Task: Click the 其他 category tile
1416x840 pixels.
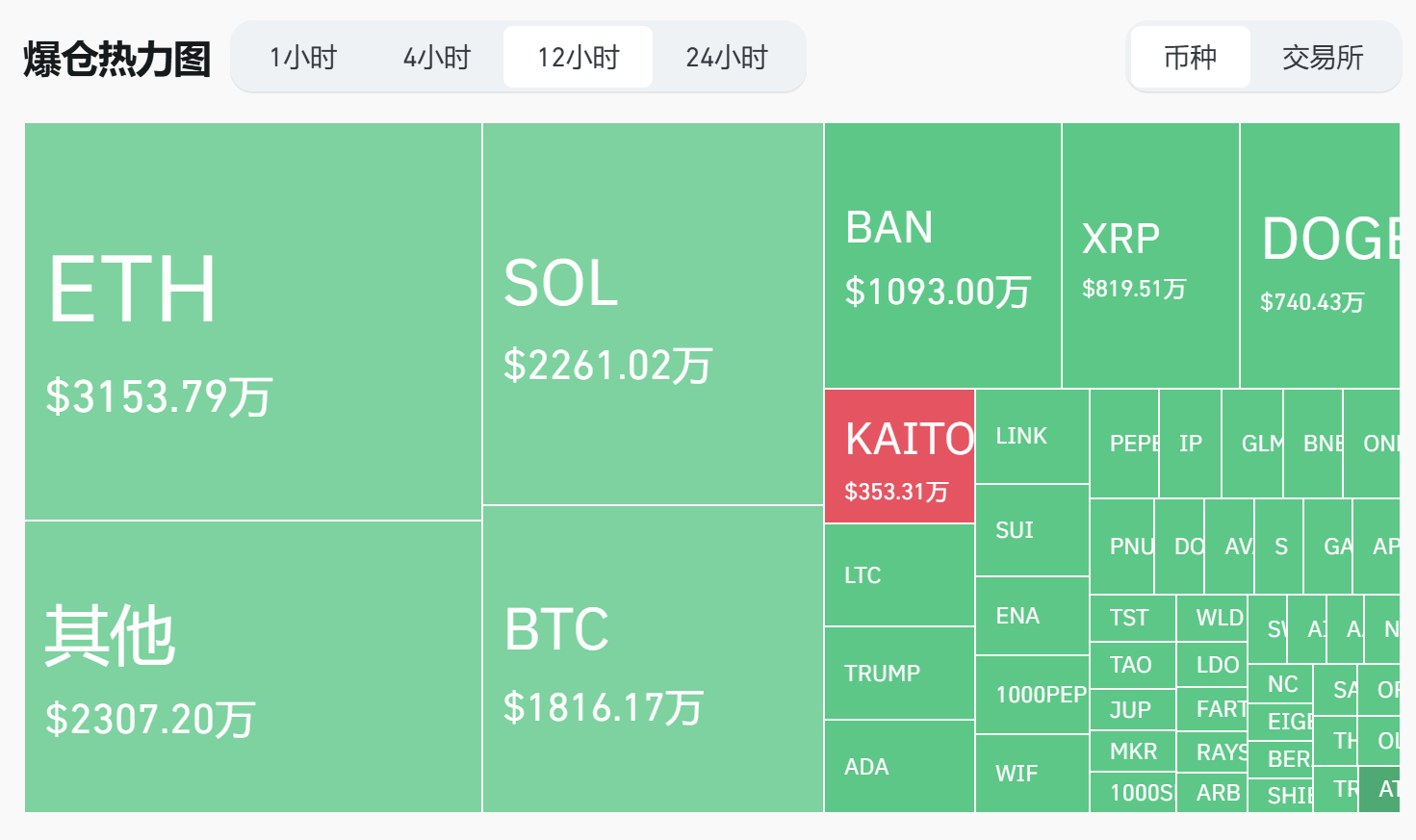Action: click(x=250, y=664)
